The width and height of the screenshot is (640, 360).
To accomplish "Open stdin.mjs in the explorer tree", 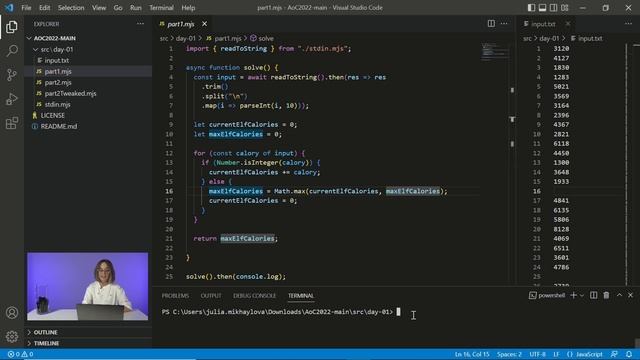I will [57, 104].
